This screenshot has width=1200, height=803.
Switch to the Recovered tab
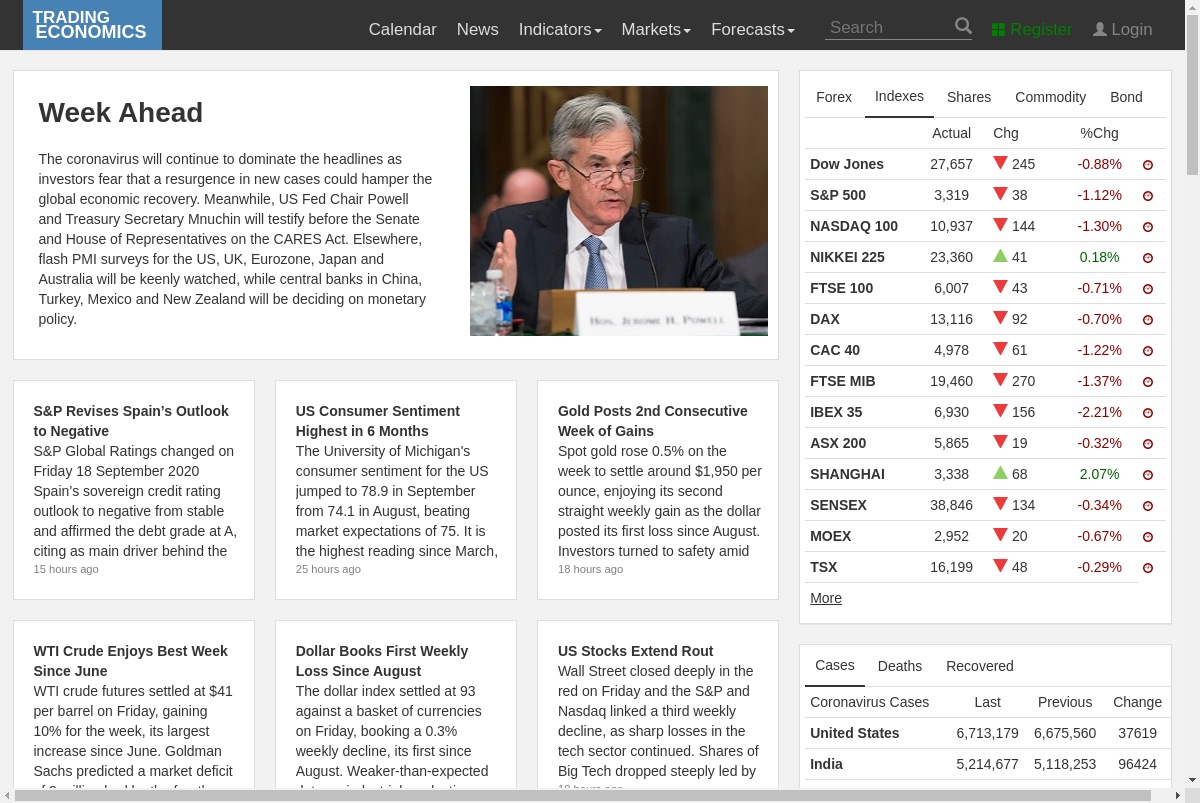point(980,666)
